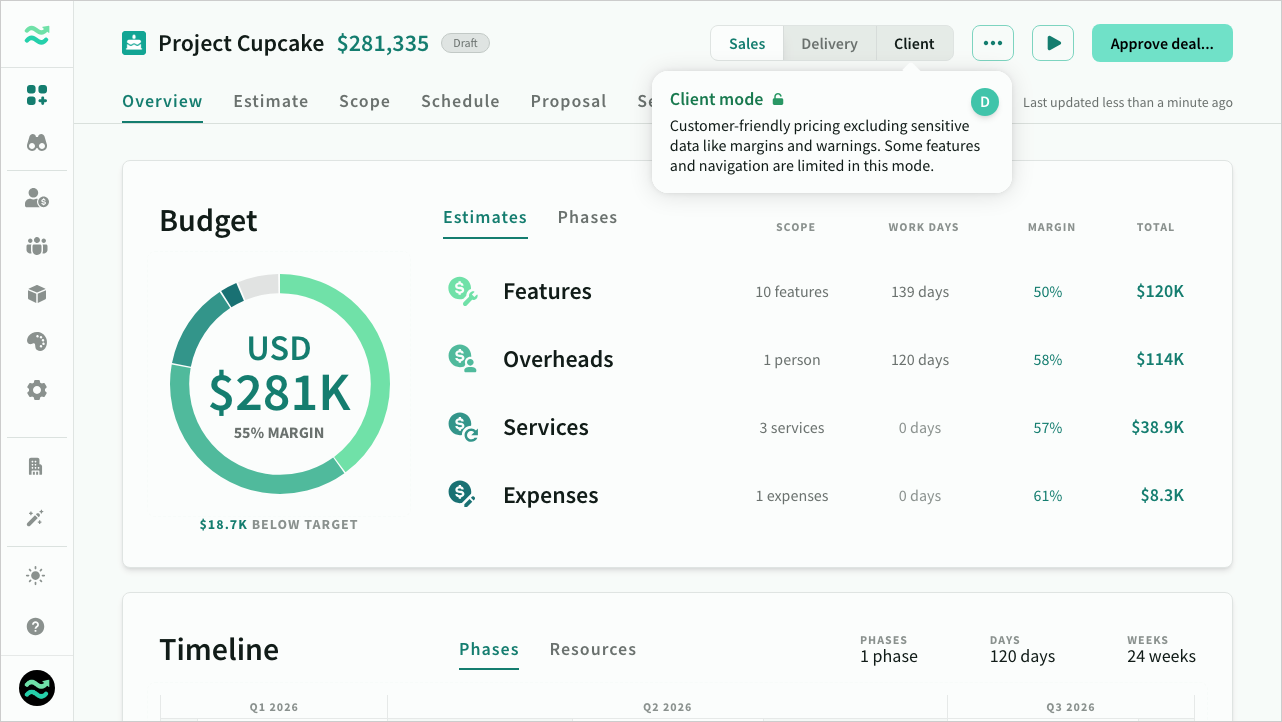The width and height of the screenshot is (1282, 722).
Task: Open the settings gear in sidebar
Action: [x=36, y=389]
